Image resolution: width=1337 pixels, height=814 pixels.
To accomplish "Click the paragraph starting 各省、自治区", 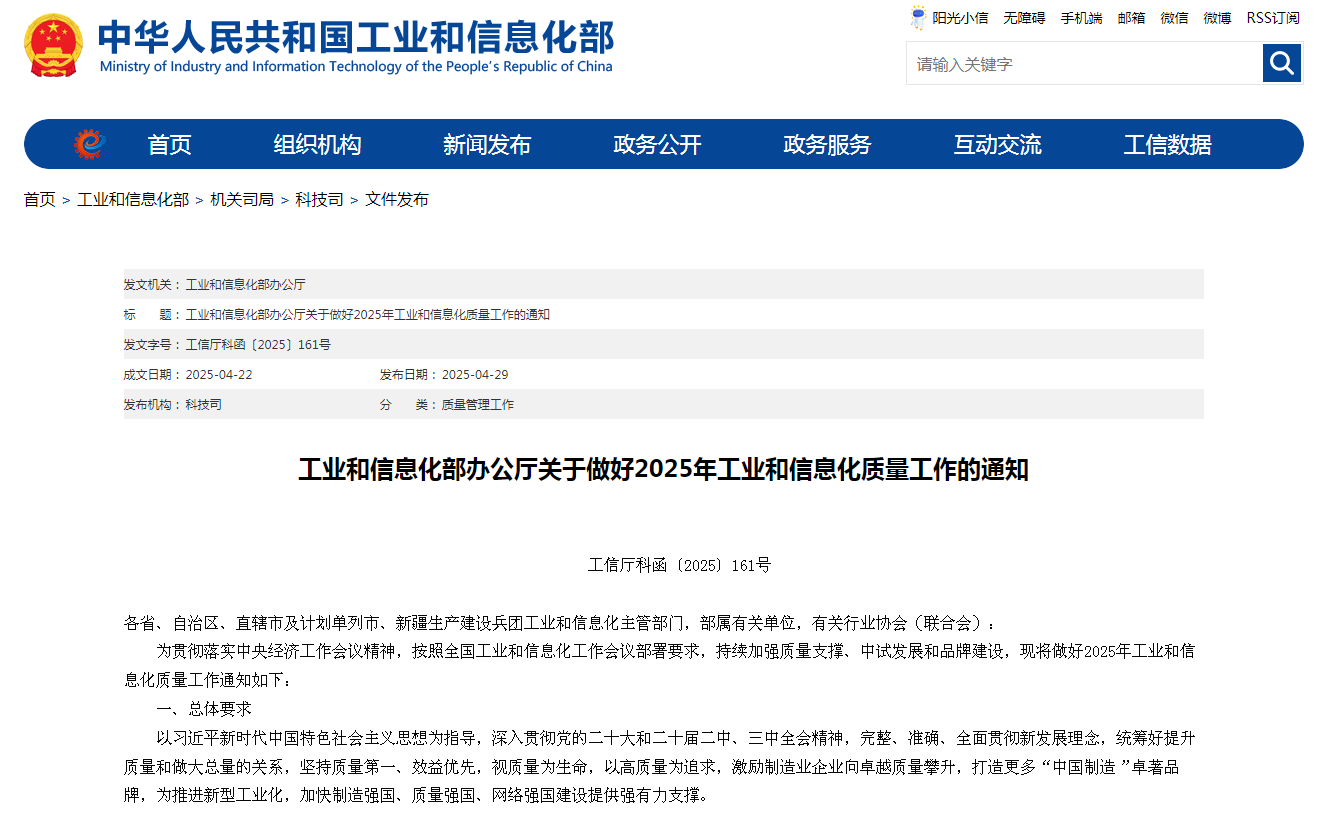I will tap(560, 622).
